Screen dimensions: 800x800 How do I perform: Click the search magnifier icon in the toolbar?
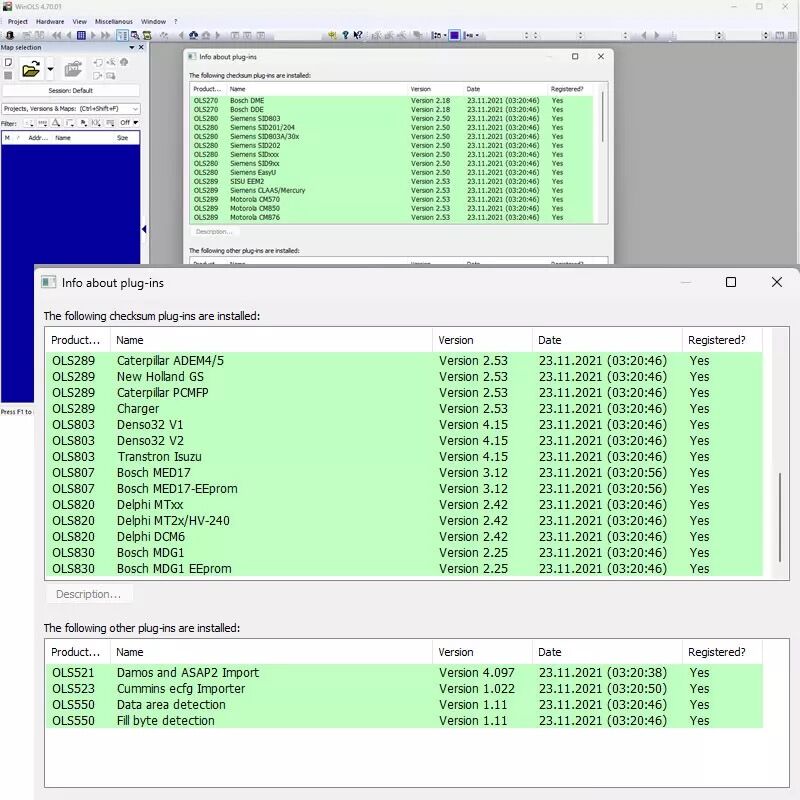134,35
